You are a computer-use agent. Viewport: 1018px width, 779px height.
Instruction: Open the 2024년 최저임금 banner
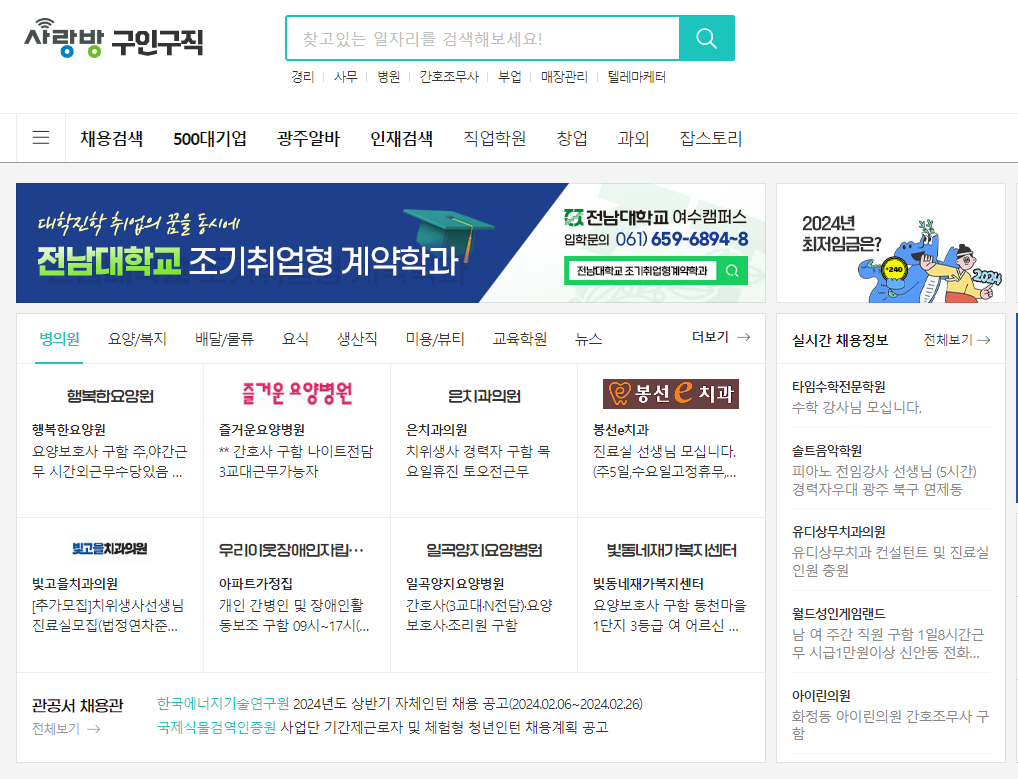tap(891, 243)
